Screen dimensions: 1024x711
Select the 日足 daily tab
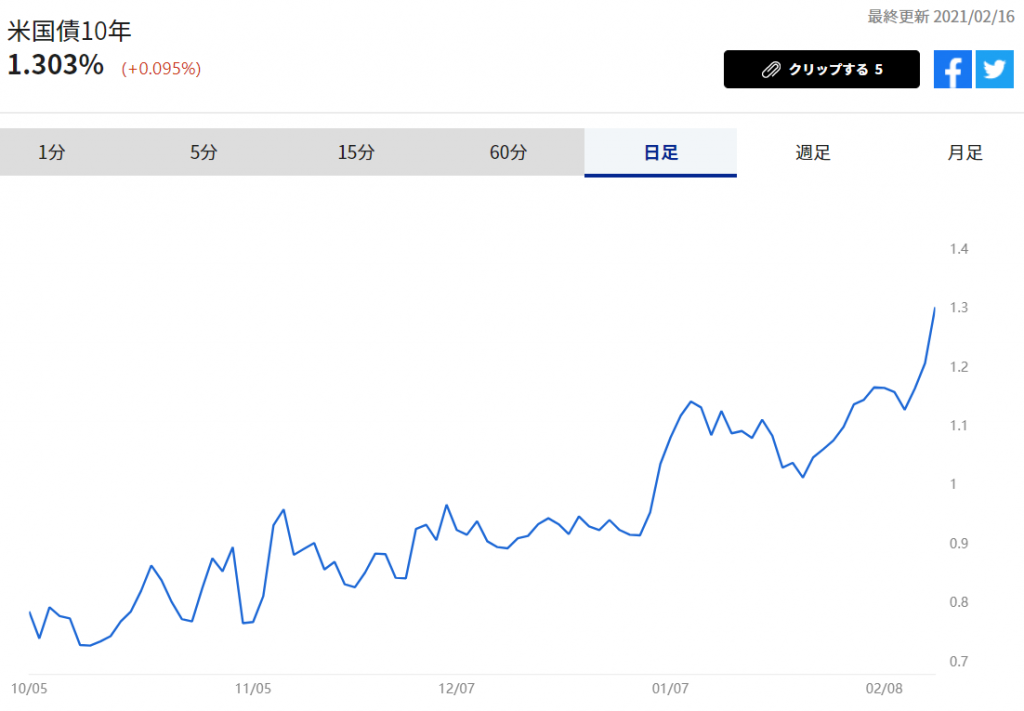coord(660,153)
